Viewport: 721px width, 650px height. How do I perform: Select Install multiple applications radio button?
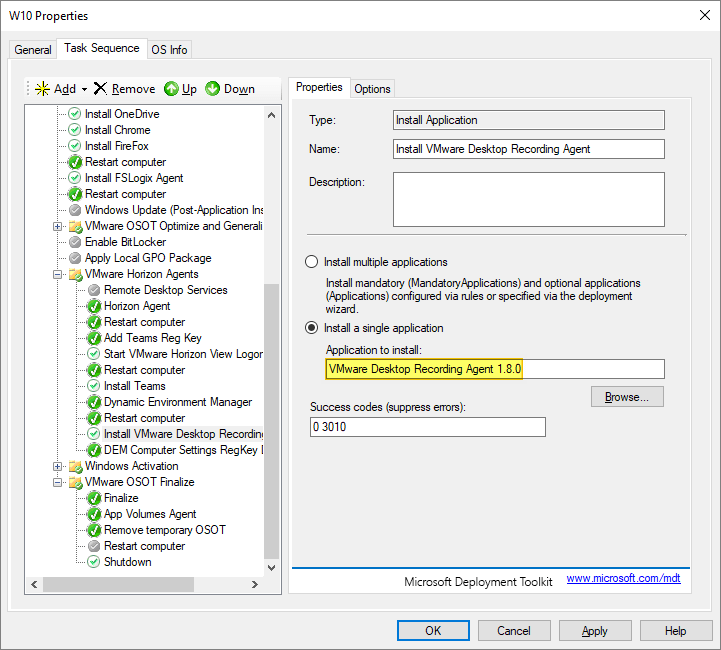click(311, 262)
